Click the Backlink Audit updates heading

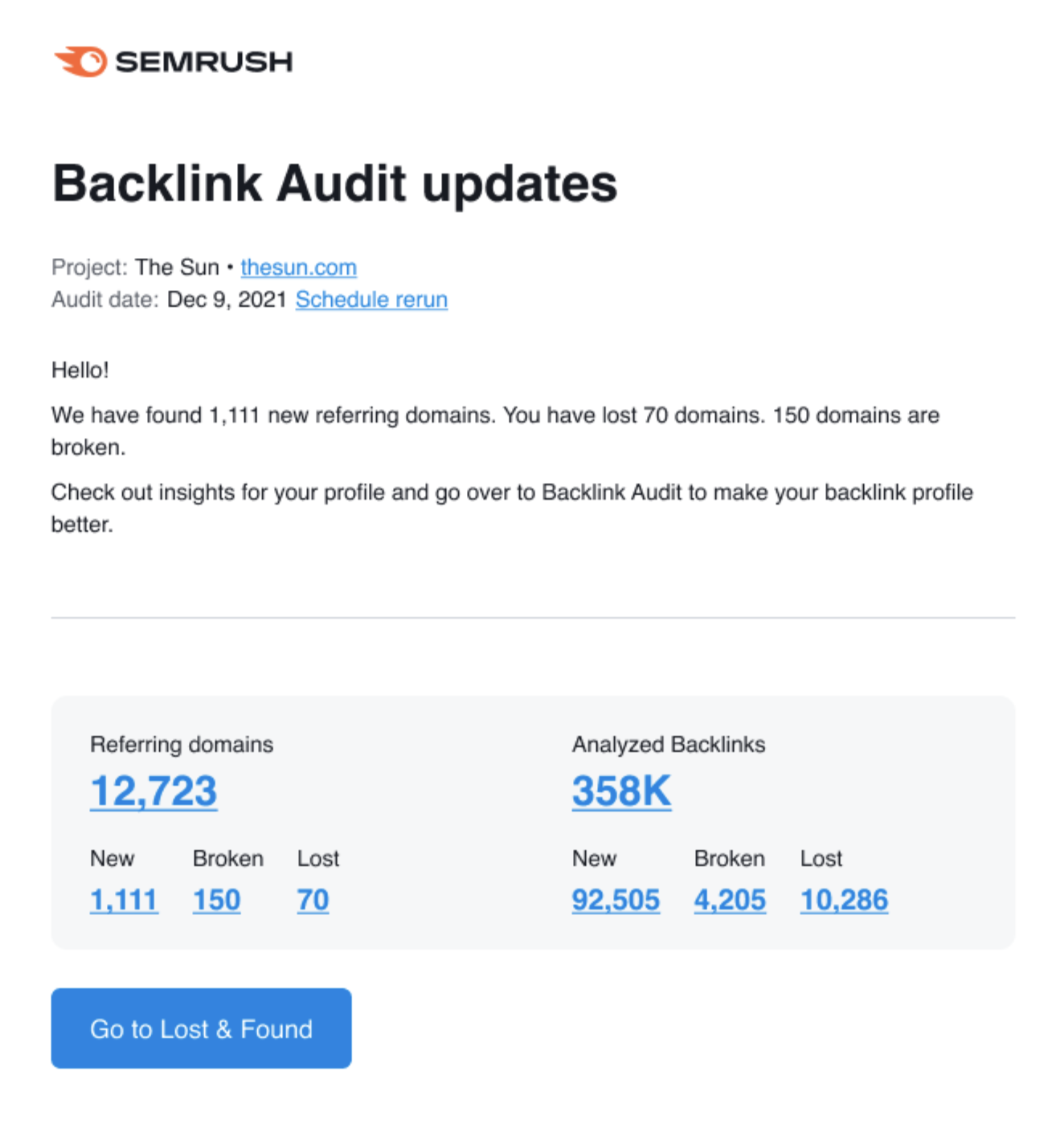(x=334, y=184)
